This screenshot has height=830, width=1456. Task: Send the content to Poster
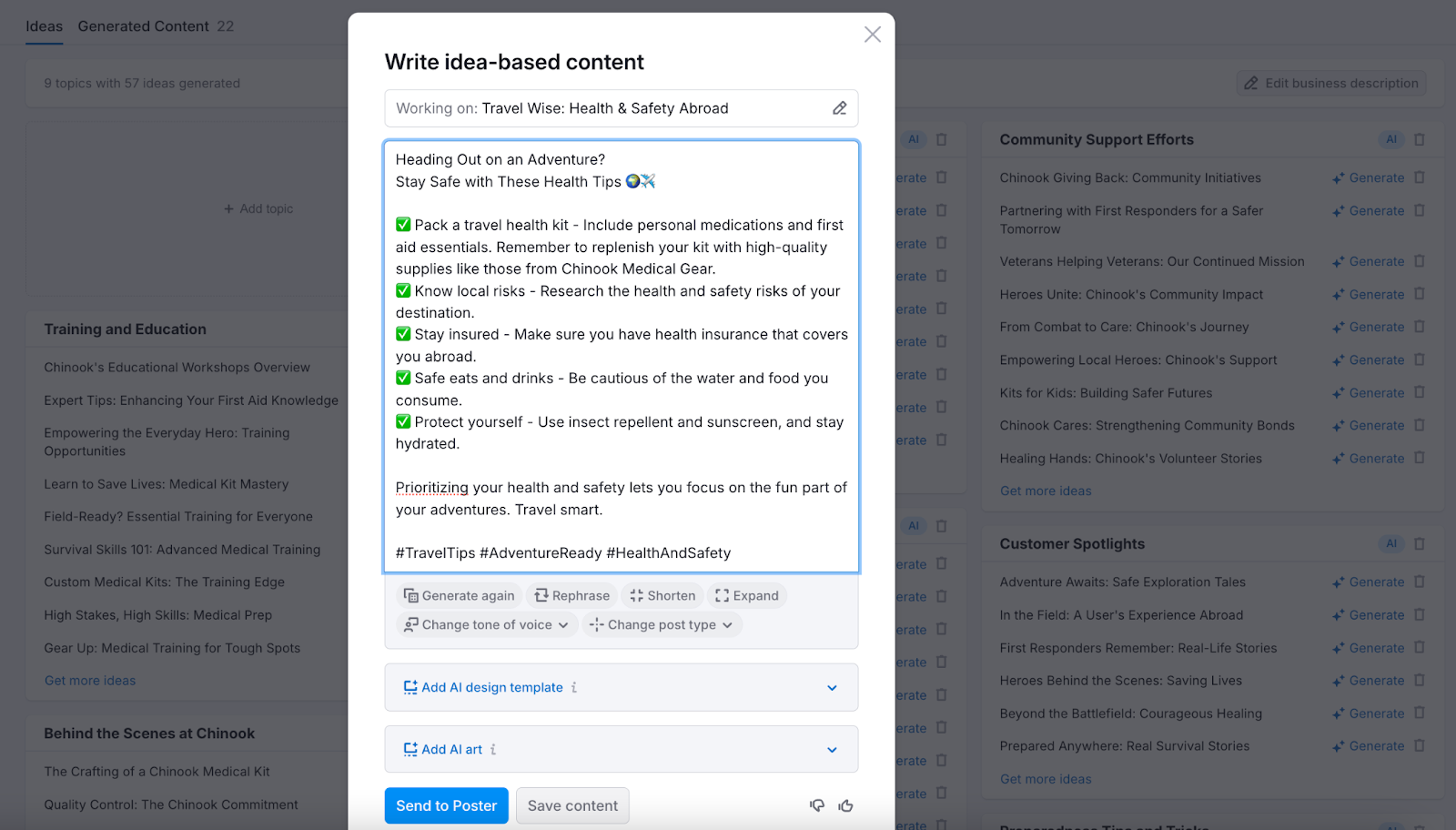(446, 805)
